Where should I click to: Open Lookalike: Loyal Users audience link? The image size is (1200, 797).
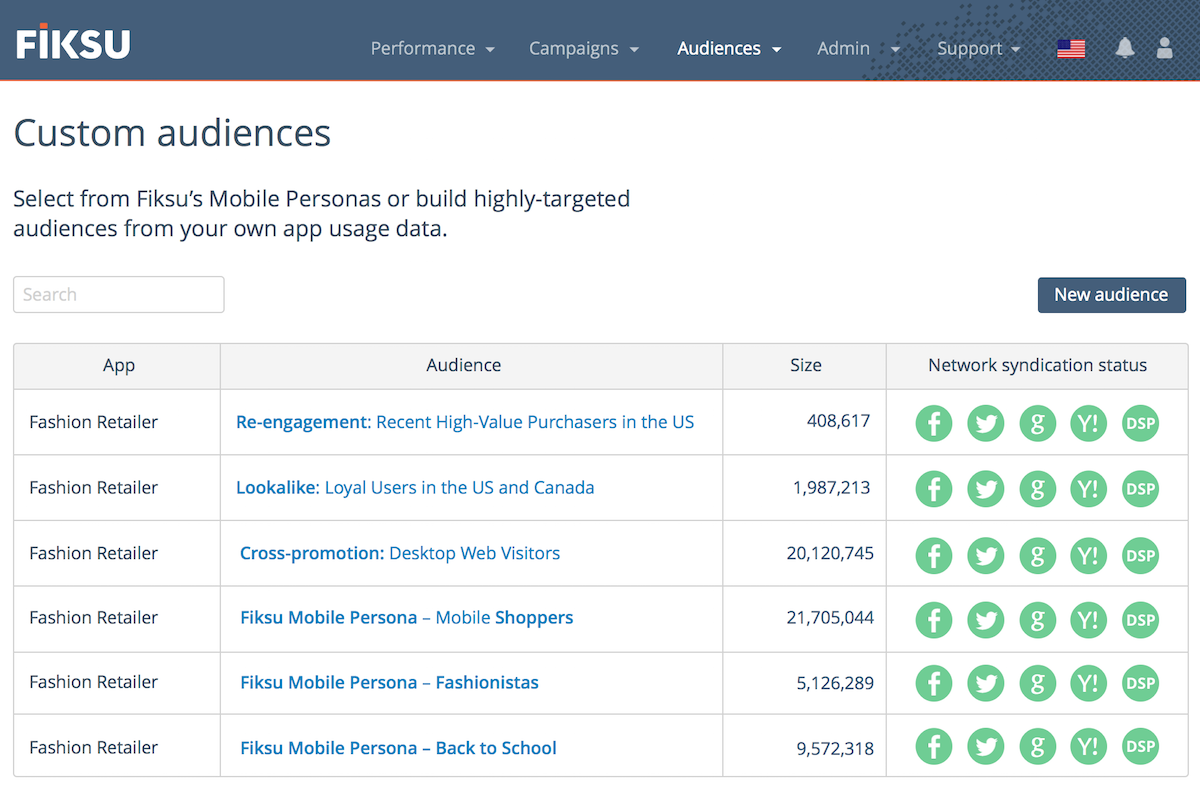coord(415,488)
